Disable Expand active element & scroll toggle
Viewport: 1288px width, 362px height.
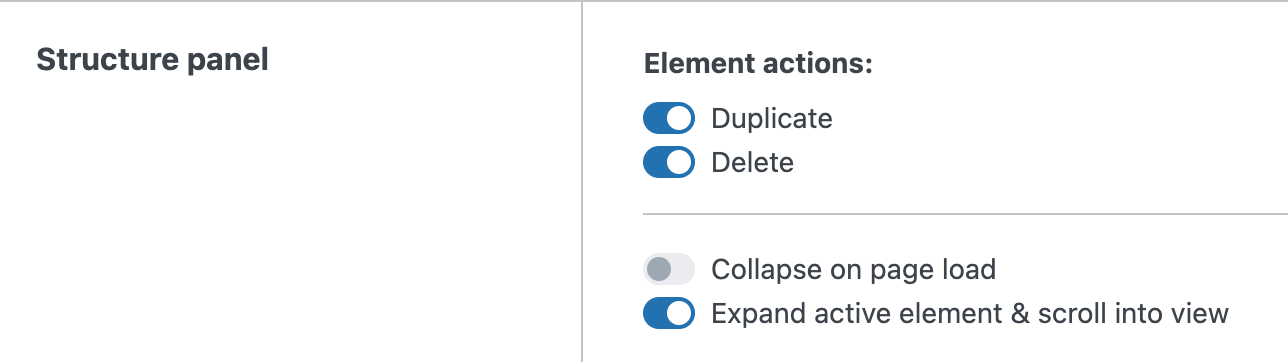click(x=668, y=314)
